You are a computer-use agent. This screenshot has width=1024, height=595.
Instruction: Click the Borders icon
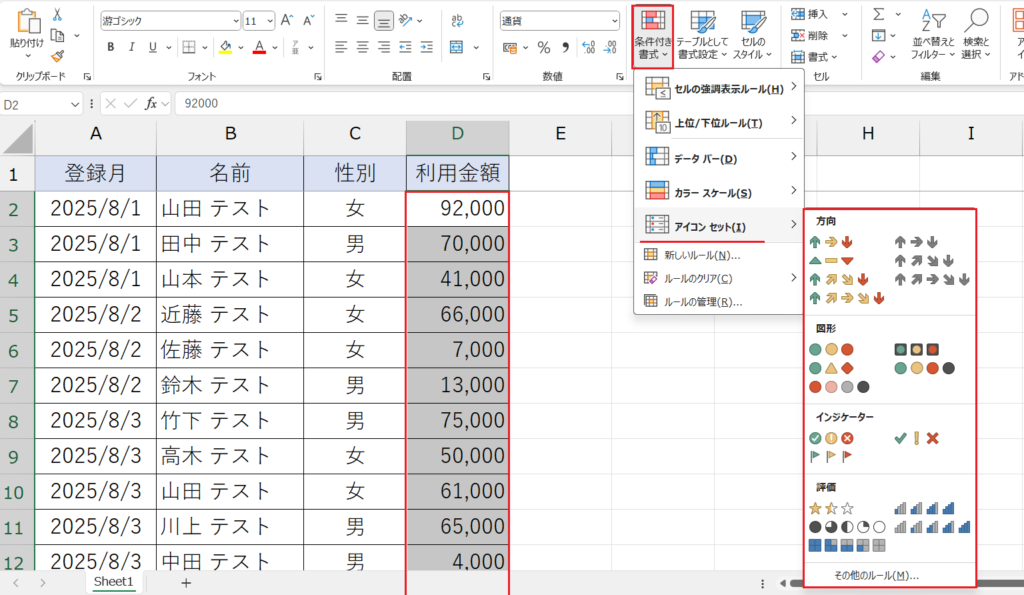coord(189,47)
